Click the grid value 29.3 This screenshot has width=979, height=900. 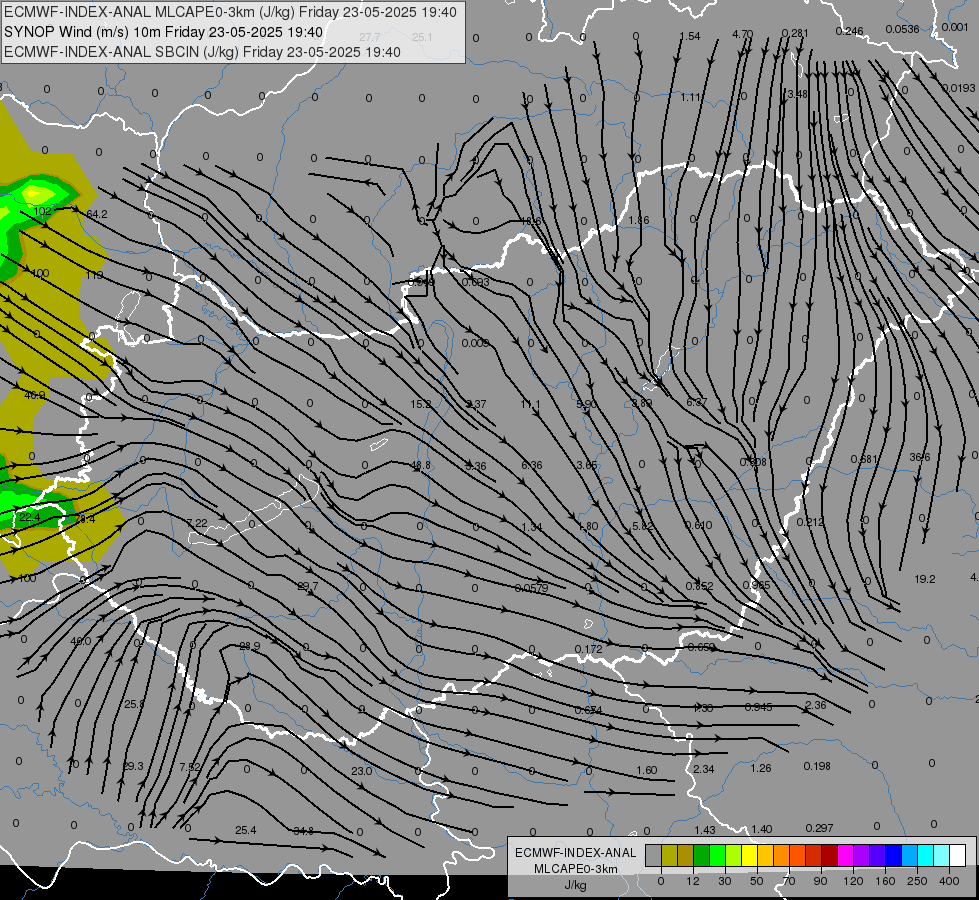133,766
